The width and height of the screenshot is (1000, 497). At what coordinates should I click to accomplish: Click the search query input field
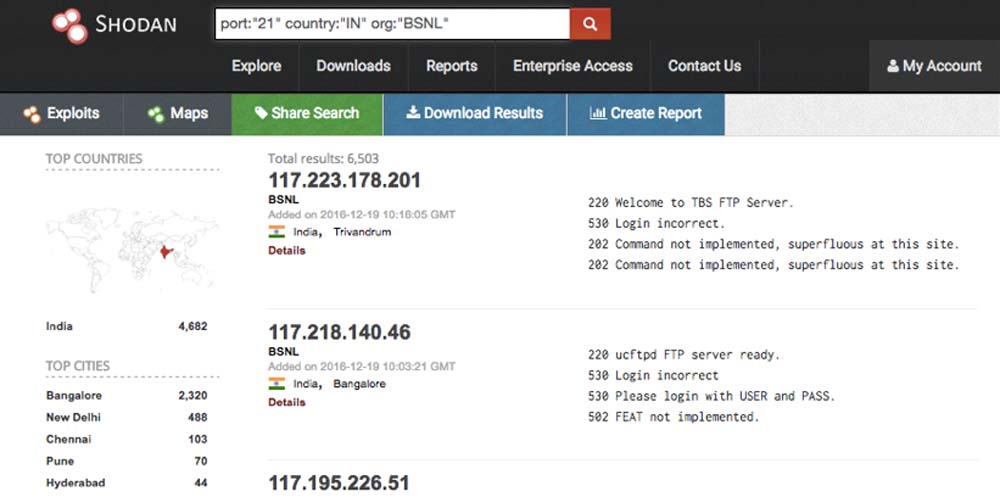point(392,24)
